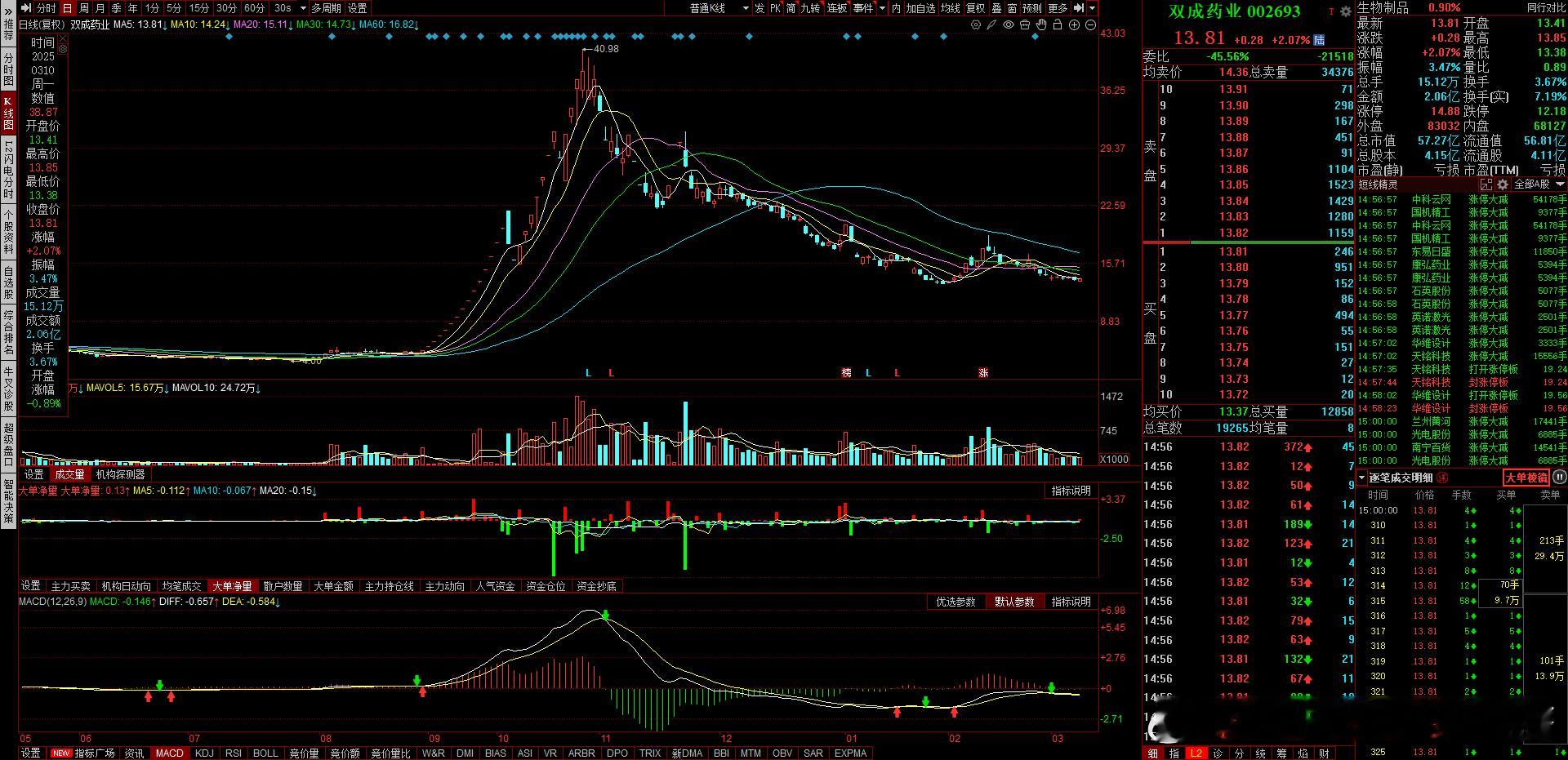Switch to the 15分 period
Screen dimensions: 1568x760
pos(198,8)
